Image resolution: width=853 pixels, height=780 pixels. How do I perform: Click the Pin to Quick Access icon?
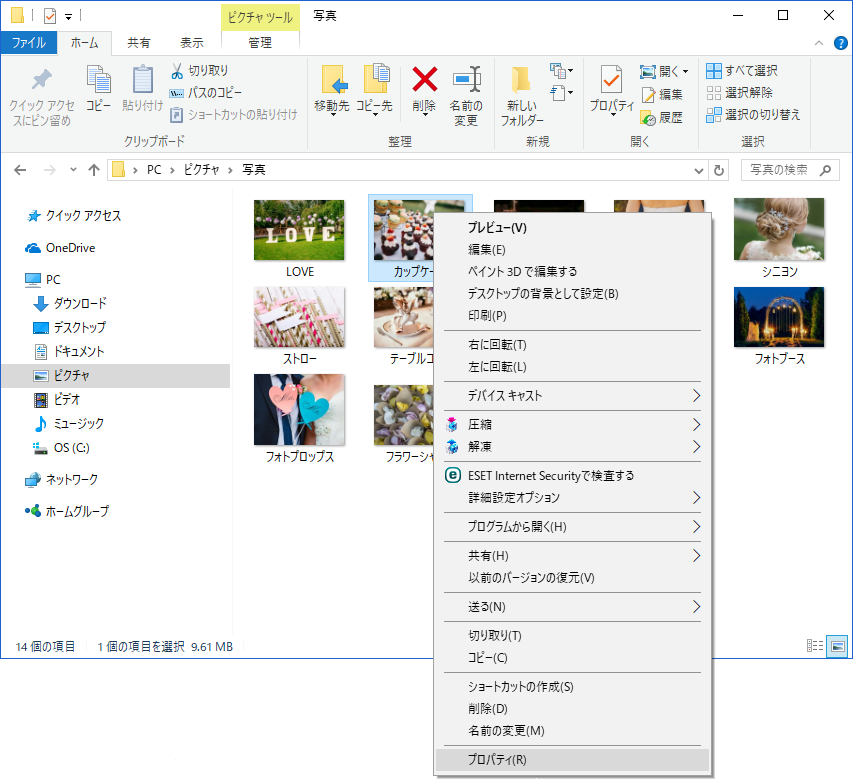41,80
